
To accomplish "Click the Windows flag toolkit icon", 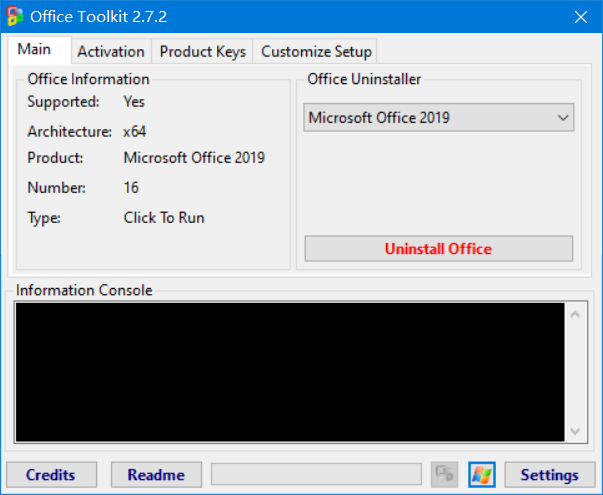I will (x=482, y=474).
